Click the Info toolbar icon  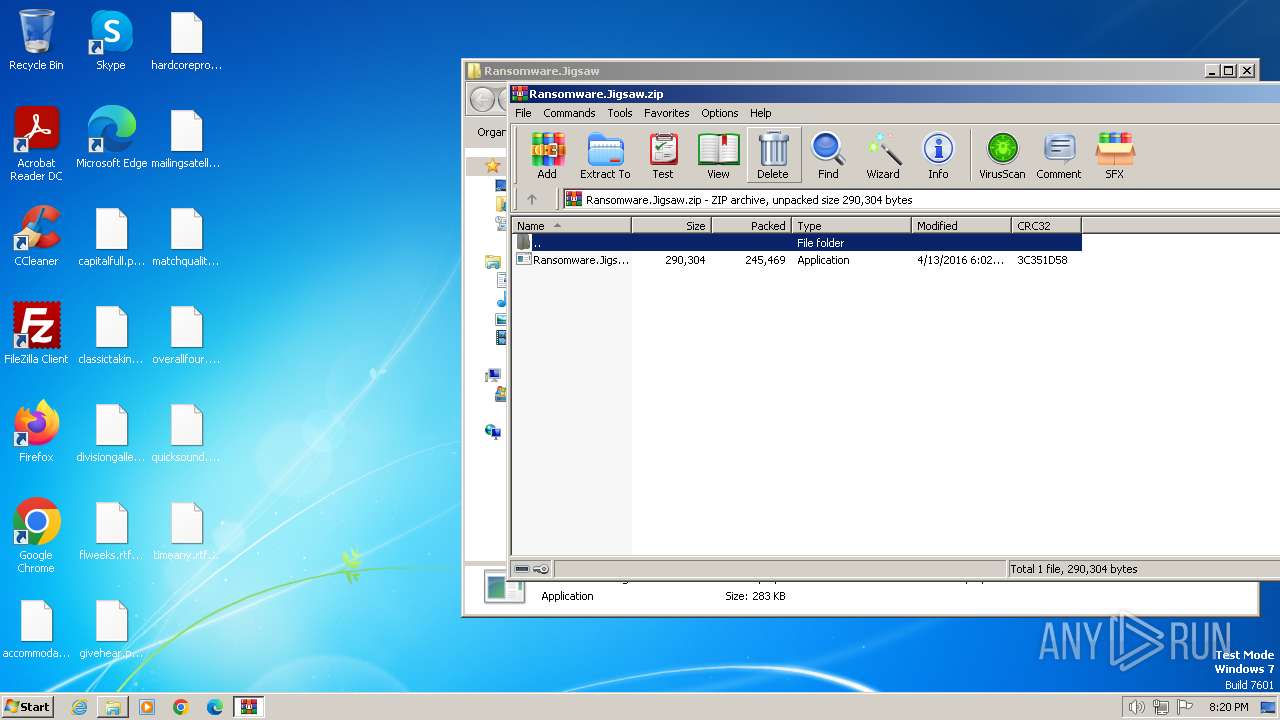click(x=938, y=155)
